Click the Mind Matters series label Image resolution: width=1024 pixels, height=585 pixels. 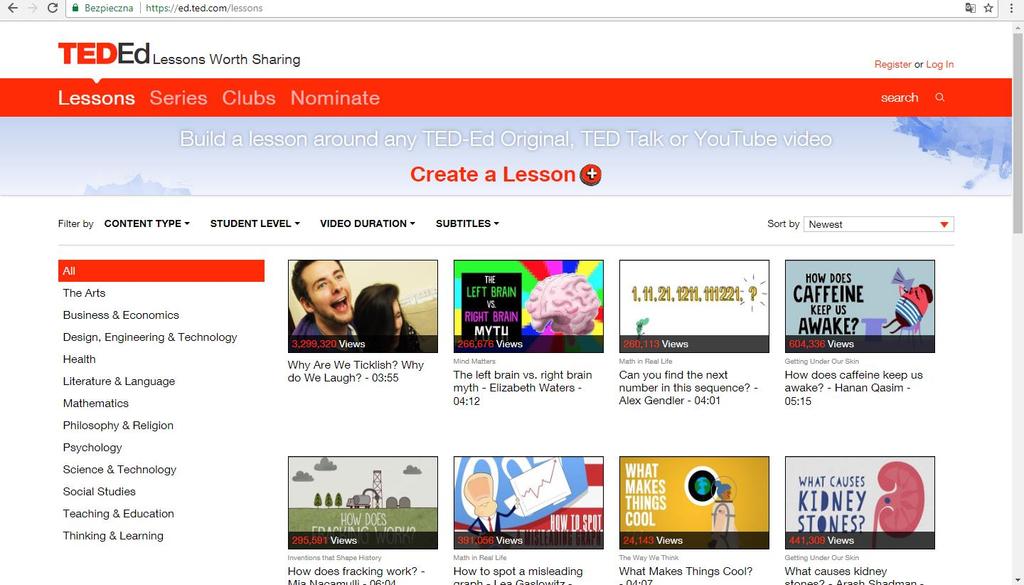474,361
